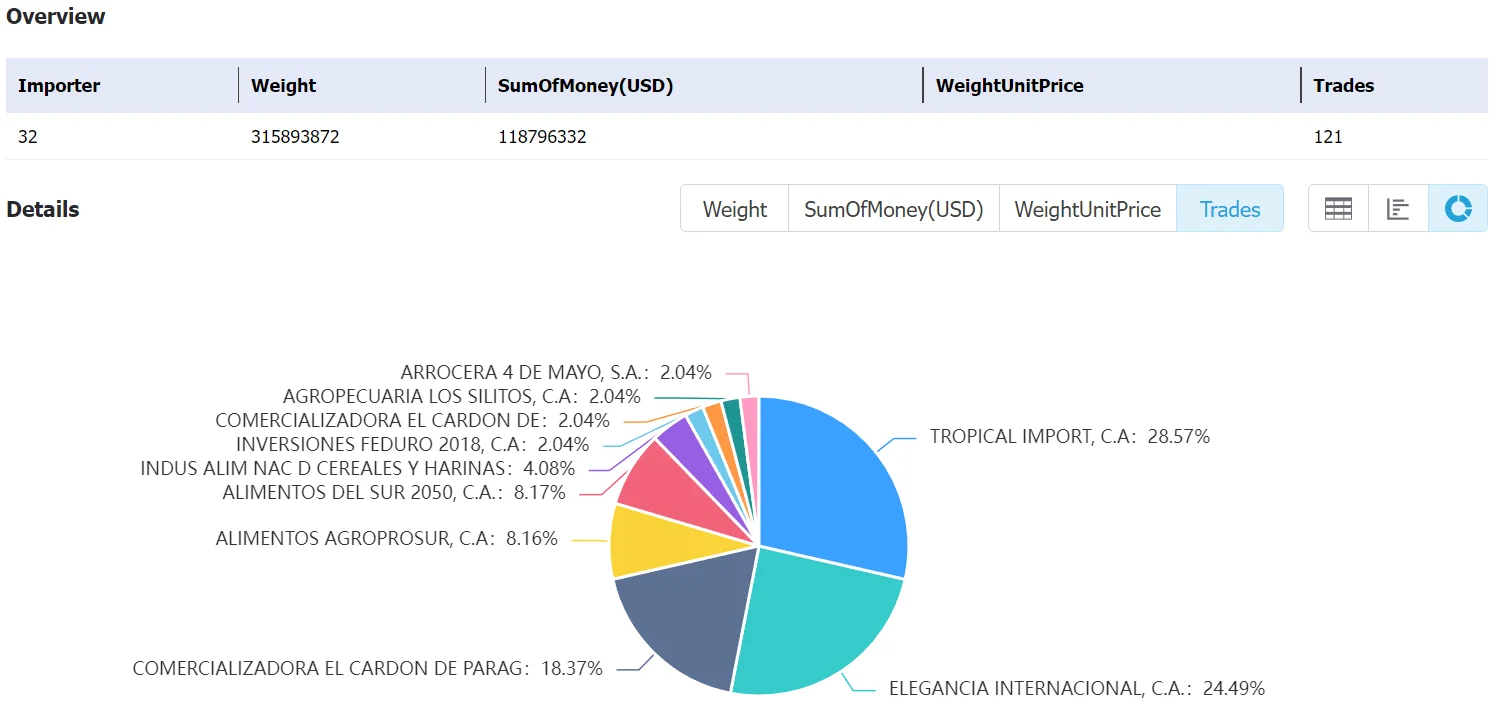1501x711 pixels.
Task: Click the Details heading
Action: pos(43,209)
